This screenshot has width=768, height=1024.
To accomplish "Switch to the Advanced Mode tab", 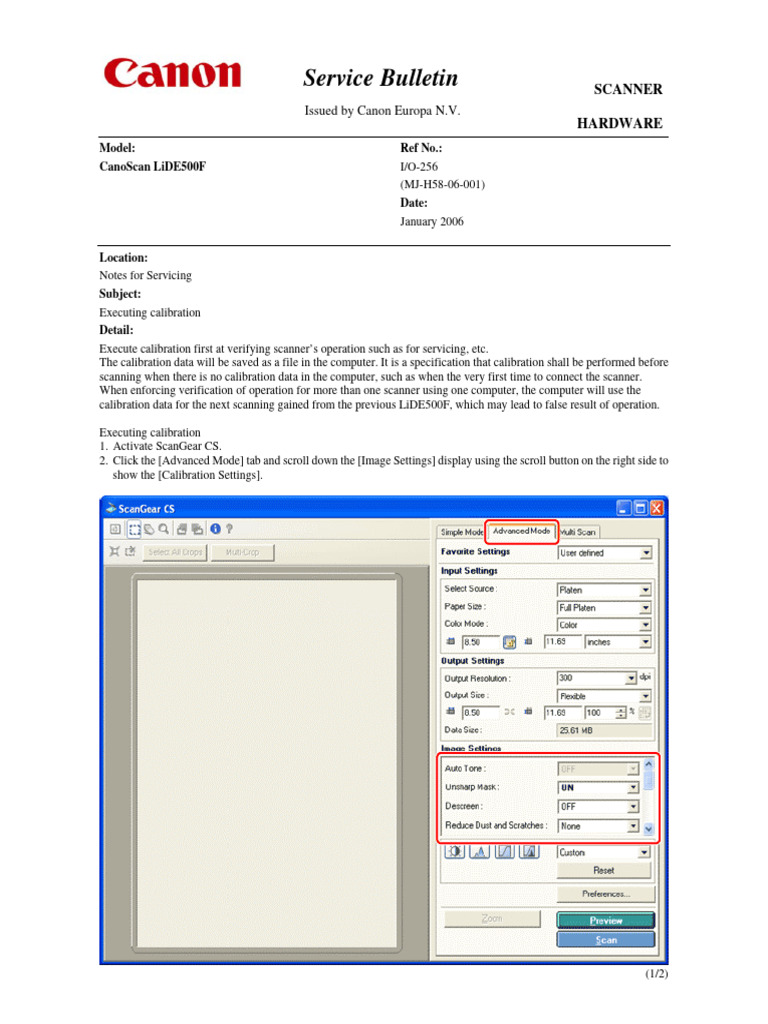I will tap(521, 531).
